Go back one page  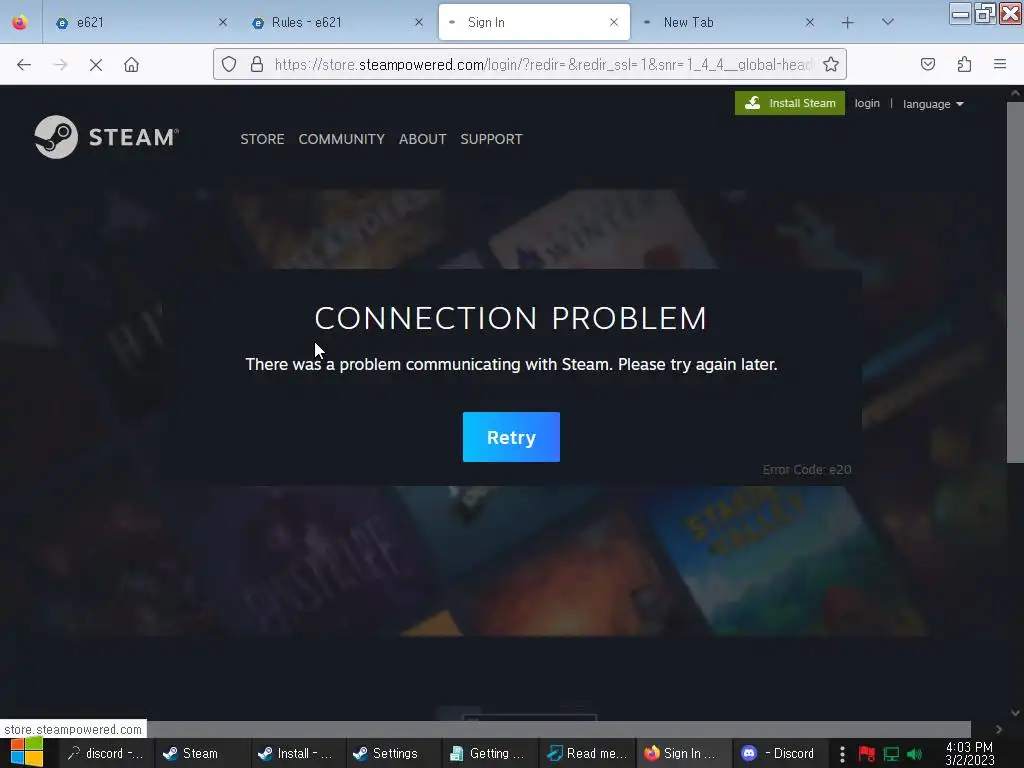click(x=24, y=65)
